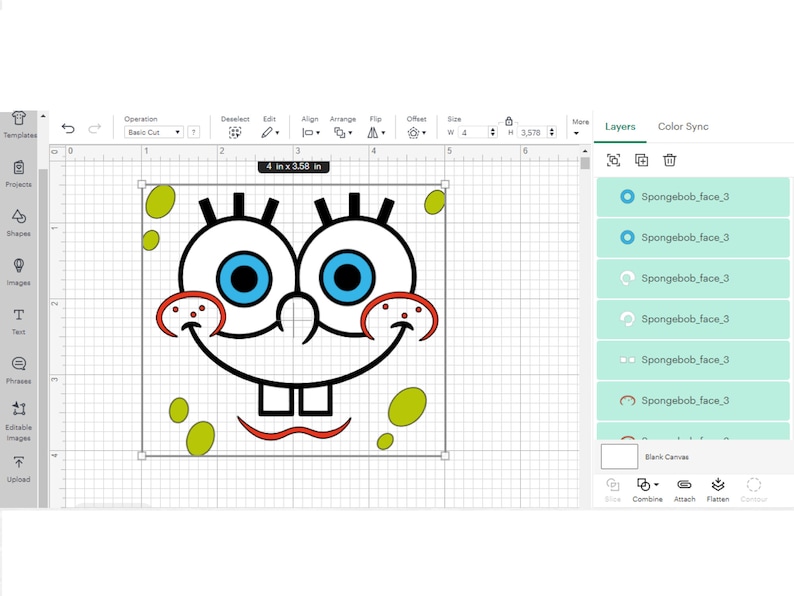
Task: Switch to the Layers tab
Action: pyautogui.click(x=620, y=127)
